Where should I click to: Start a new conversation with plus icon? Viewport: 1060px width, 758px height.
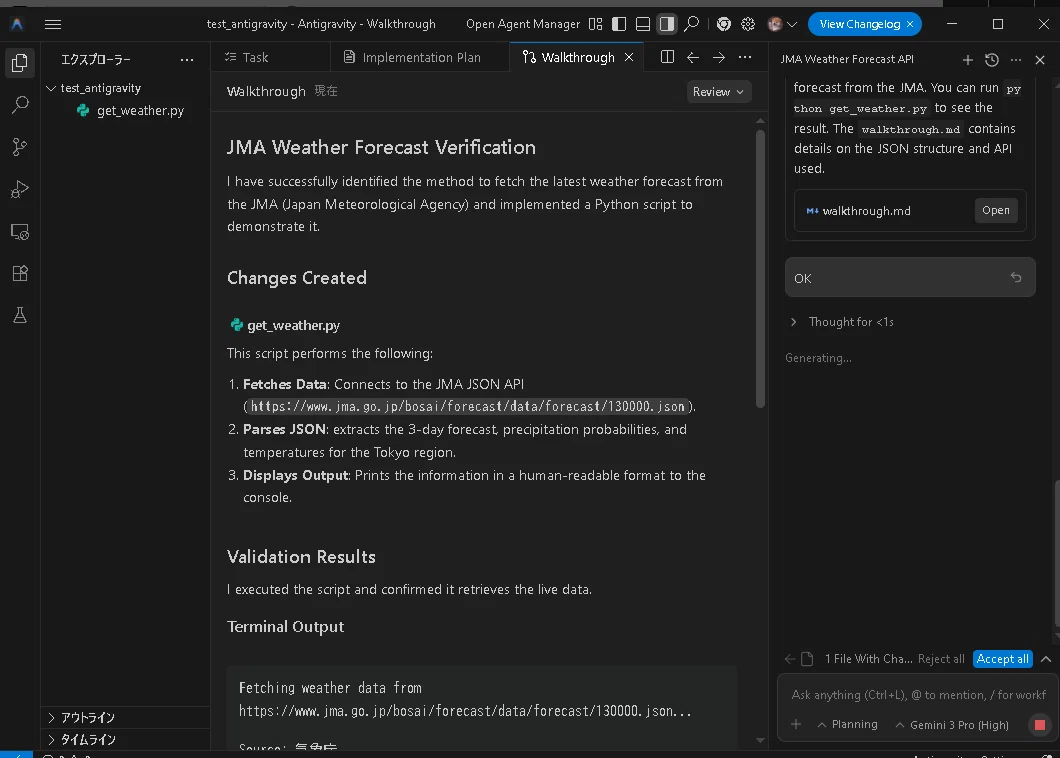point(967,60)
